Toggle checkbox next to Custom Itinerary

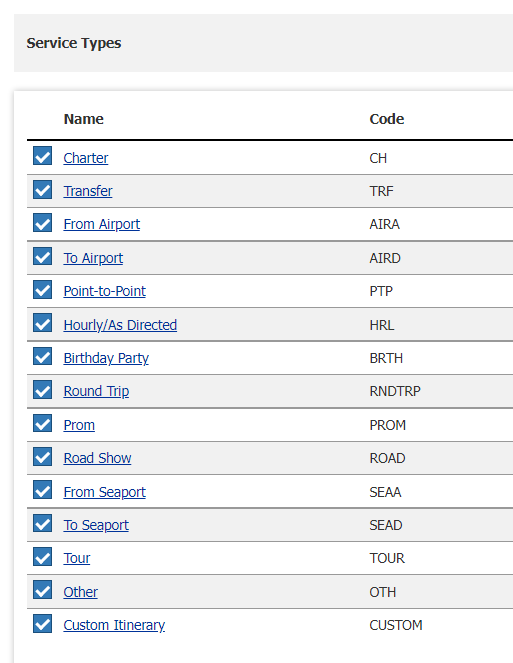[42, 623]
